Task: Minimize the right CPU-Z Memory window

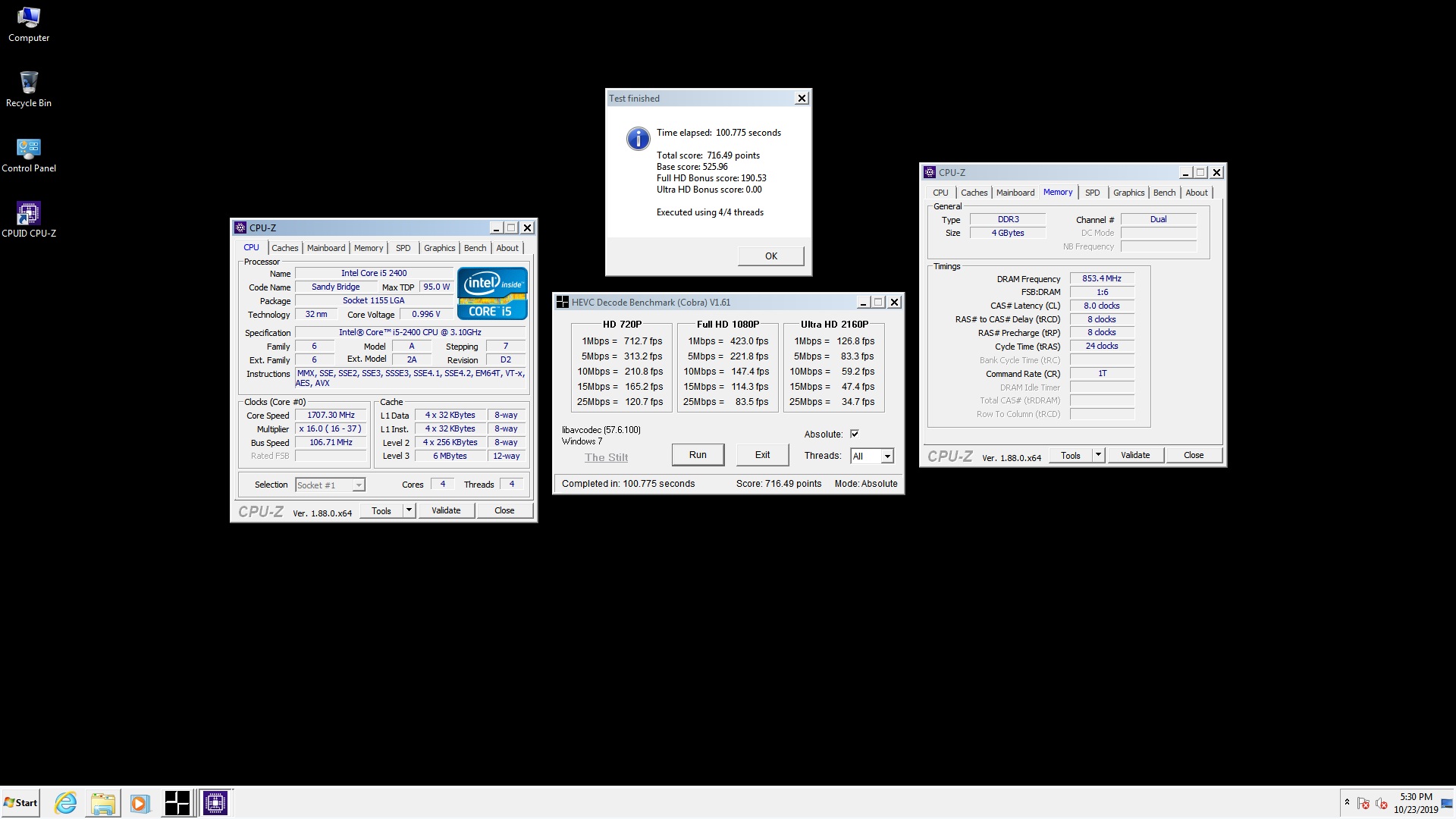Action: click(x=1185, y=172)
